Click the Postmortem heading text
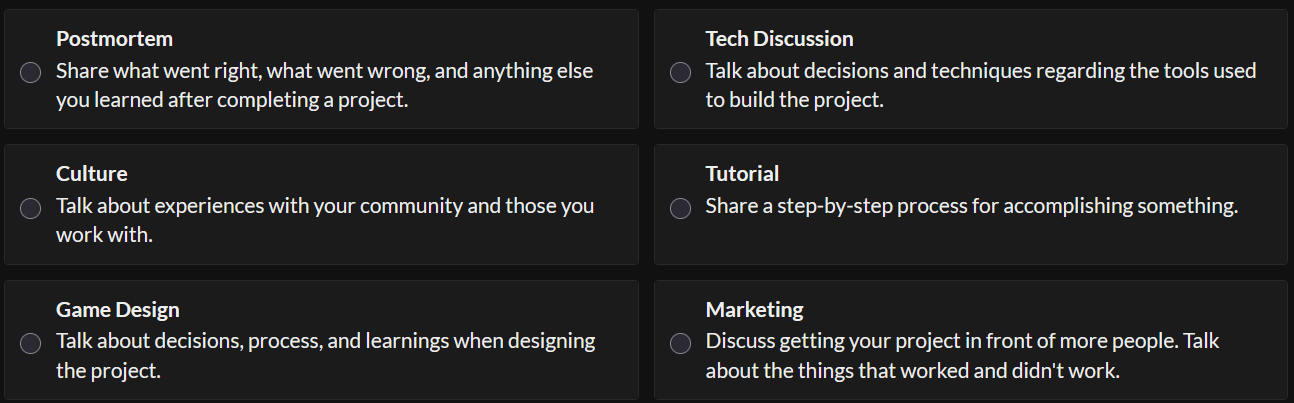Screen dimensions: 1294x403 coord(114,39)
